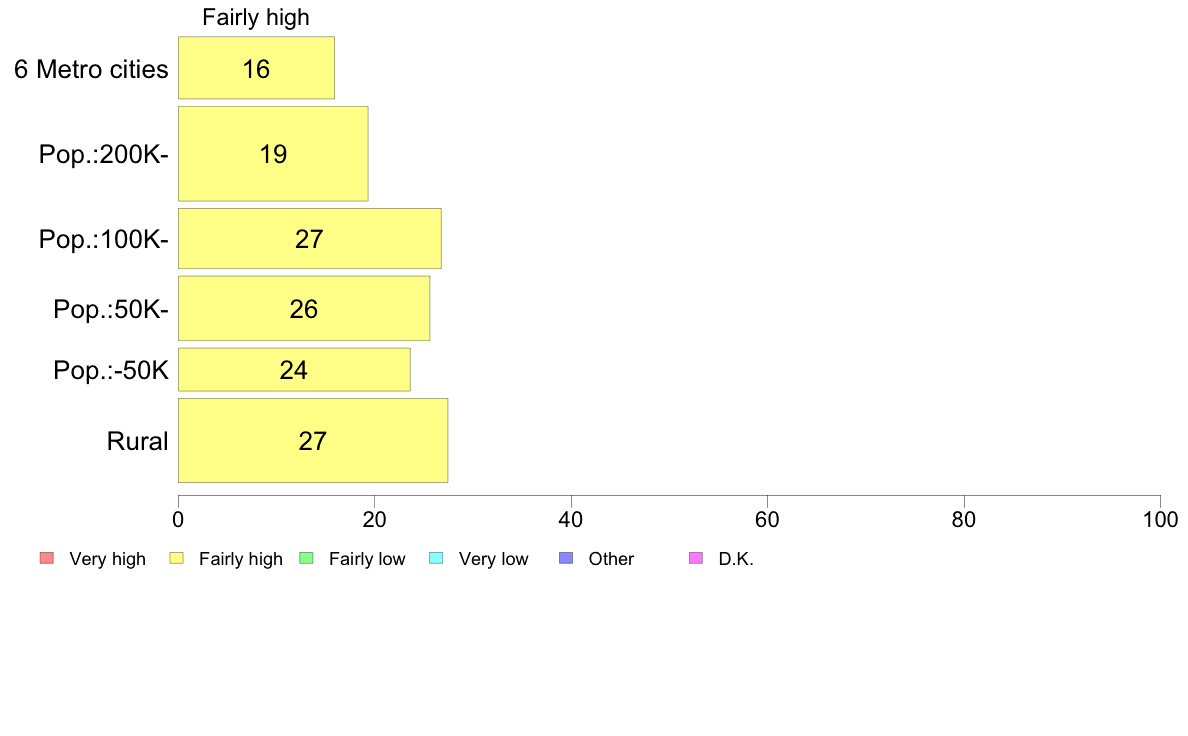Click the Very low legend text
This screenshot has width=1188, height=736.
493,559
